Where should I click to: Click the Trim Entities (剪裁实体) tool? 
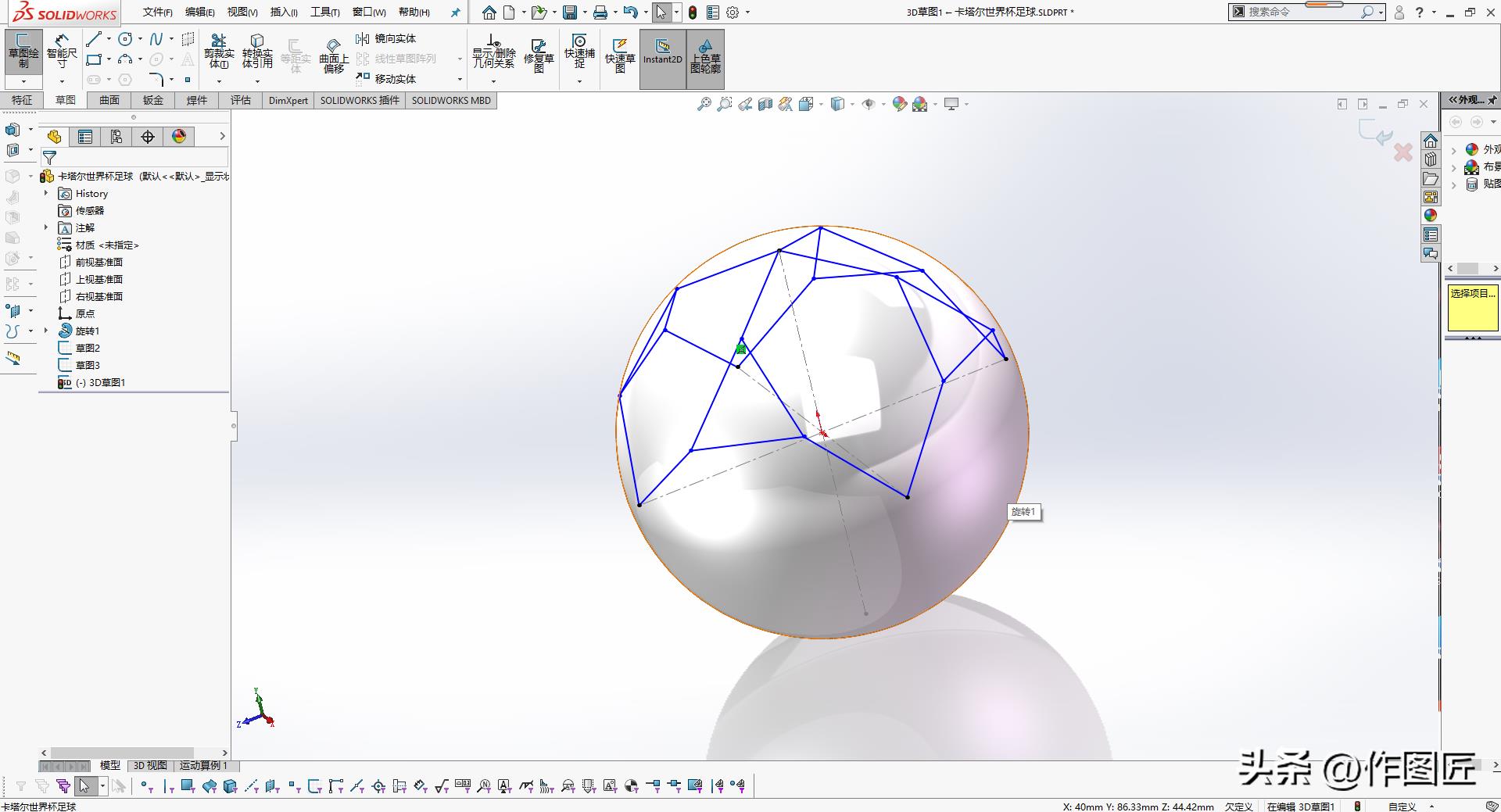(219, 51)
